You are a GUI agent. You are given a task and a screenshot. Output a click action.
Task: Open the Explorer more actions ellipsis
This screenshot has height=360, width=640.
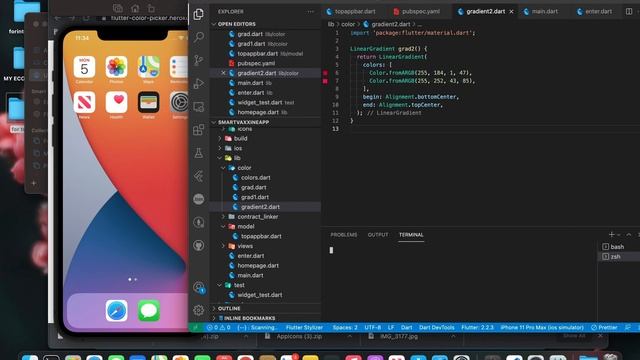(311, 12)
